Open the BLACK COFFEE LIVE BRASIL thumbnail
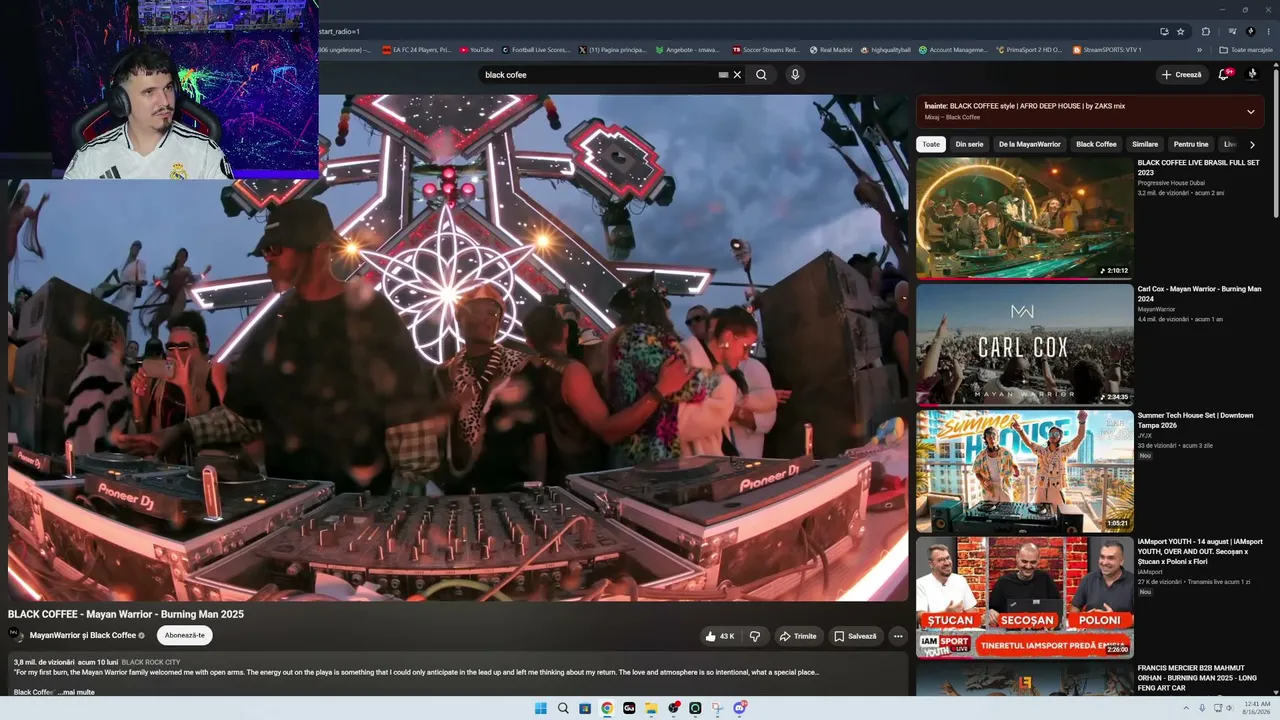This screenshot has height=720, width=1280. pyautogui.click(x=1025, y=218)
